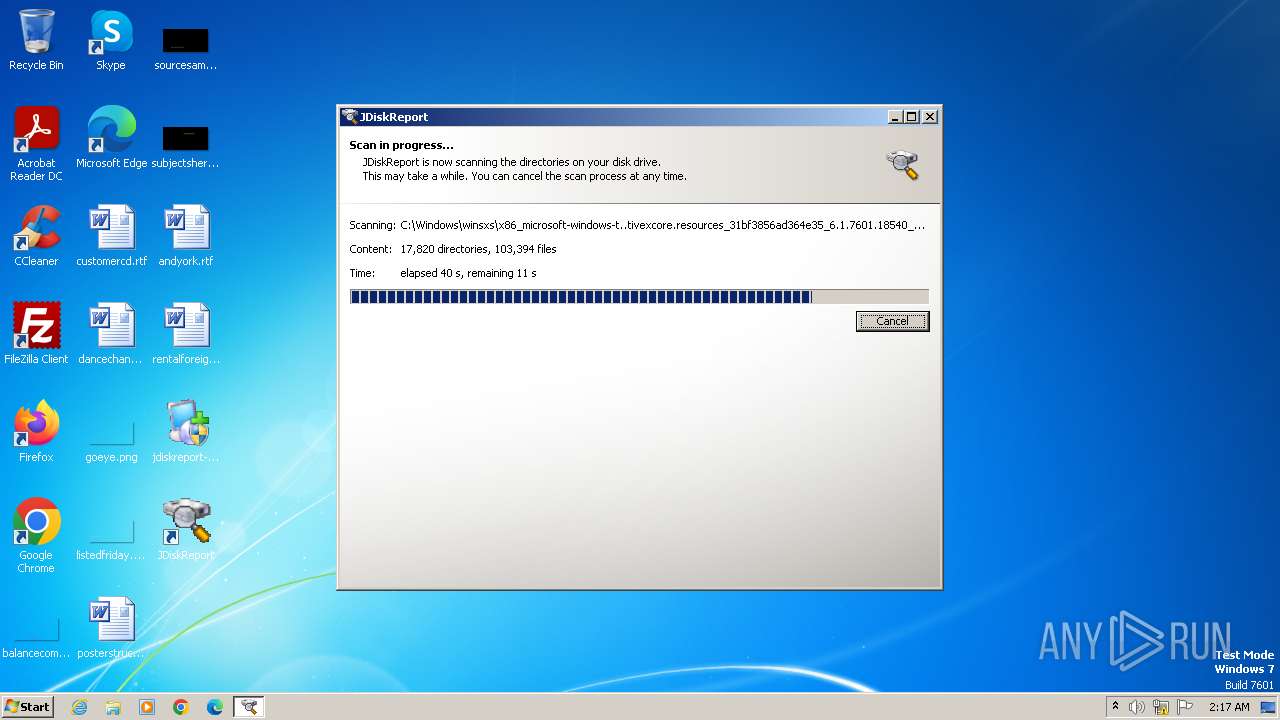This screenshot has height=720, width=1280.
Task: Select the sourcesam... desktop file
Action: (185, 48)
